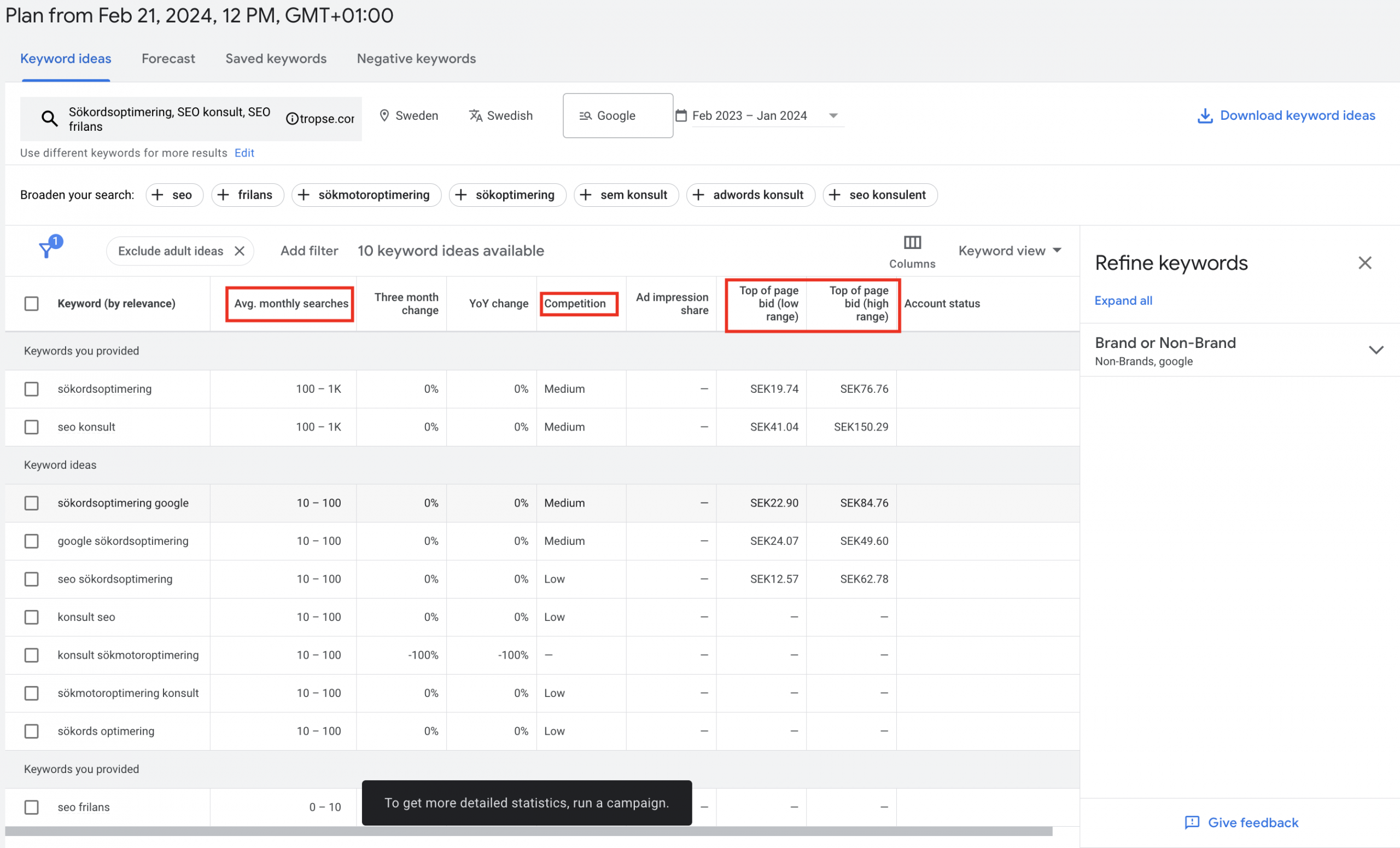Click Add filter

pyautogui.click(x=309, y=251)
